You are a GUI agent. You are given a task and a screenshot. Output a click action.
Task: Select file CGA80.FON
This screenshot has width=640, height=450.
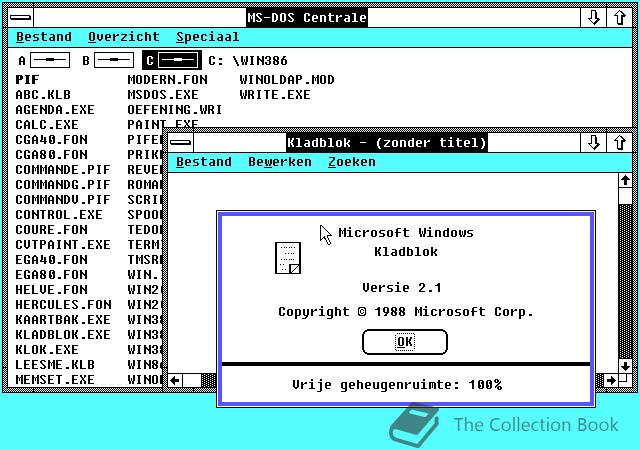(x=51, y=155)
